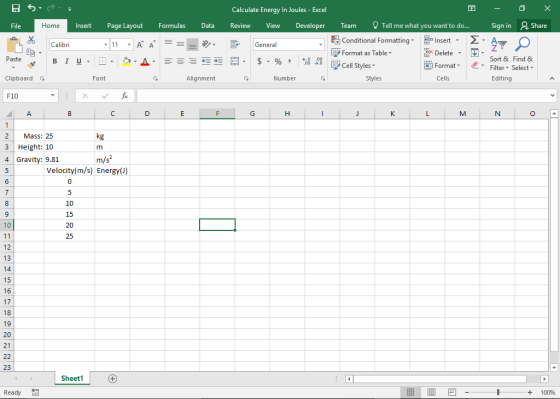Viewport: 560px width, 399px height.
Task: Click the AutoSum sigma icon
Action: pos(474,40)
